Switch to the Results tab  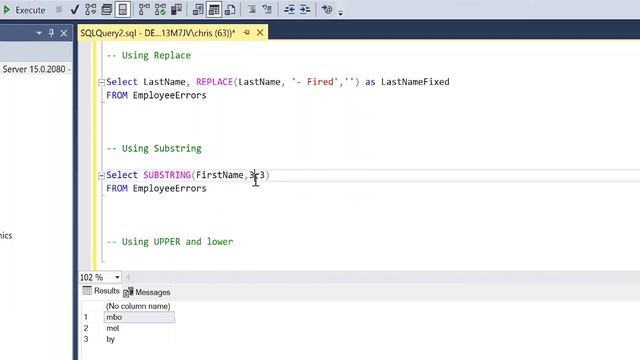click(x=101, y=291)
